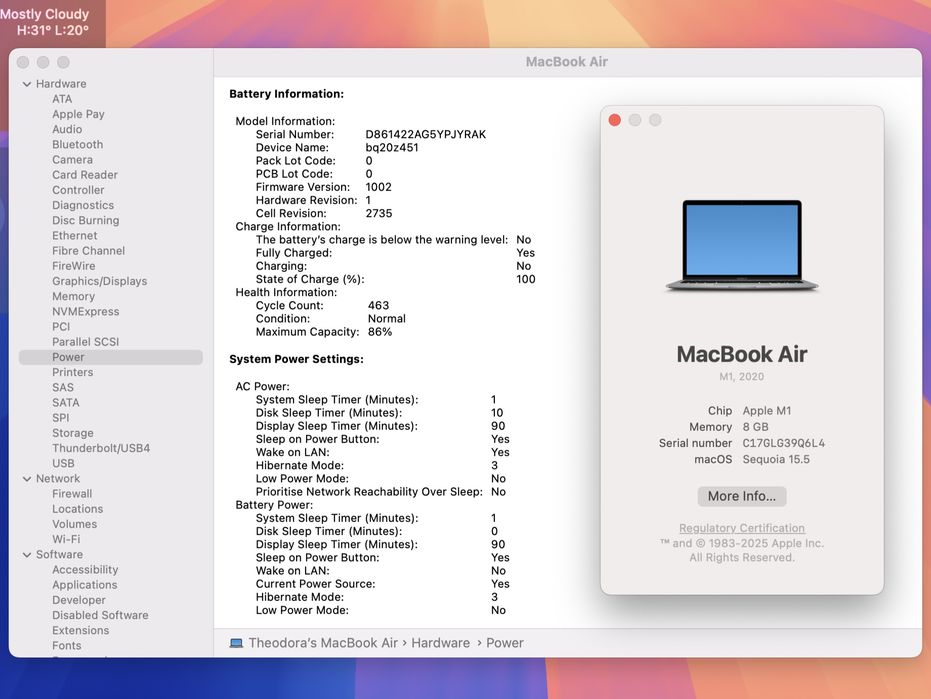This screenshot has height=699, width=931.
Task: Show Disabled Software list
Action: click(x=100, y=615)
